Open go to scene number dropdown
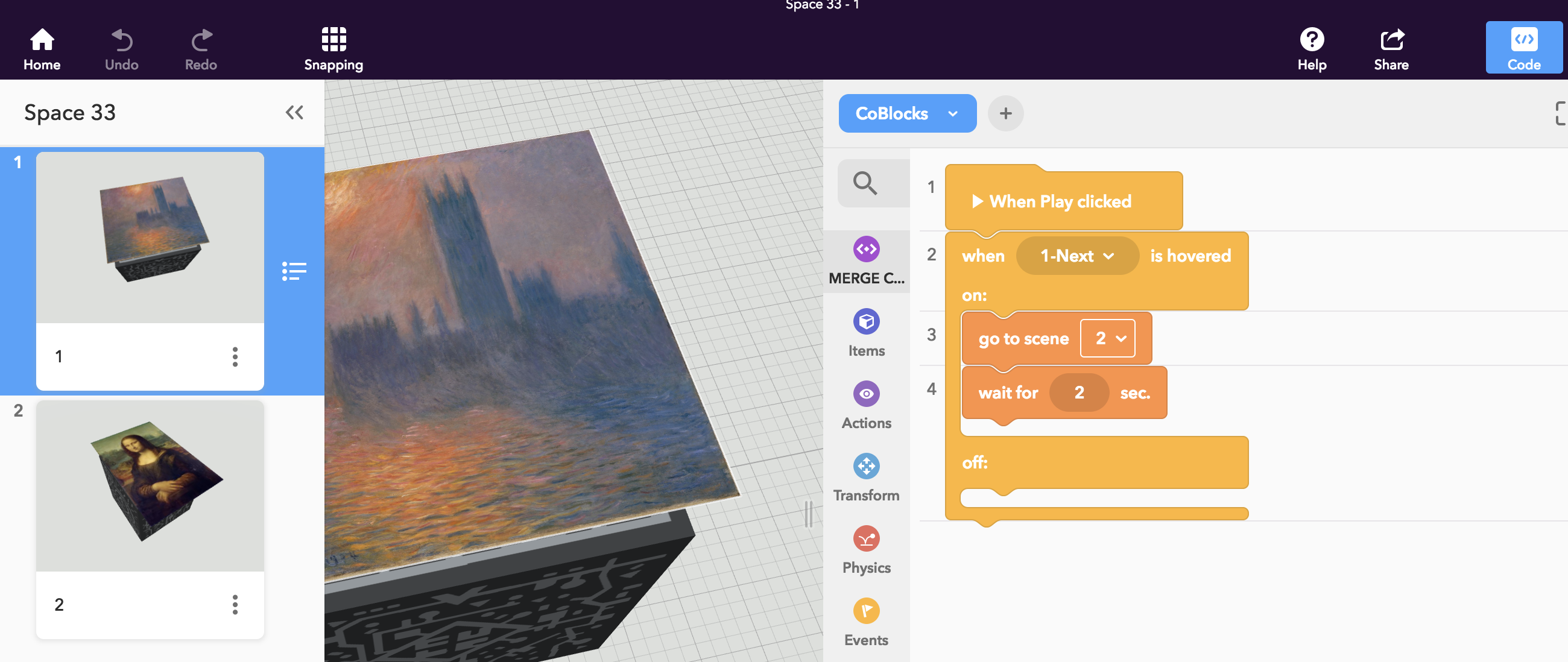 [x=1107, y=338]
